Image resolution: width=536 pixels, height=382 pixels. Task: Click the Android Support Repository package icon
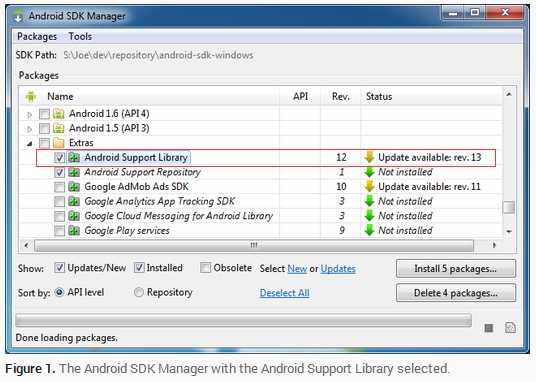(x=74, y=172)
